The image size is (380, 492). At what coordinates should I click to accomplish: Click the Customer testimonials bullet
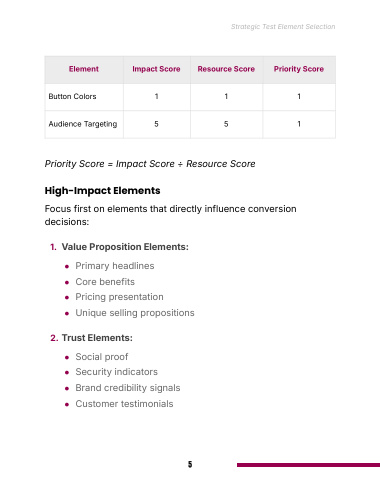tap(124, 404)
